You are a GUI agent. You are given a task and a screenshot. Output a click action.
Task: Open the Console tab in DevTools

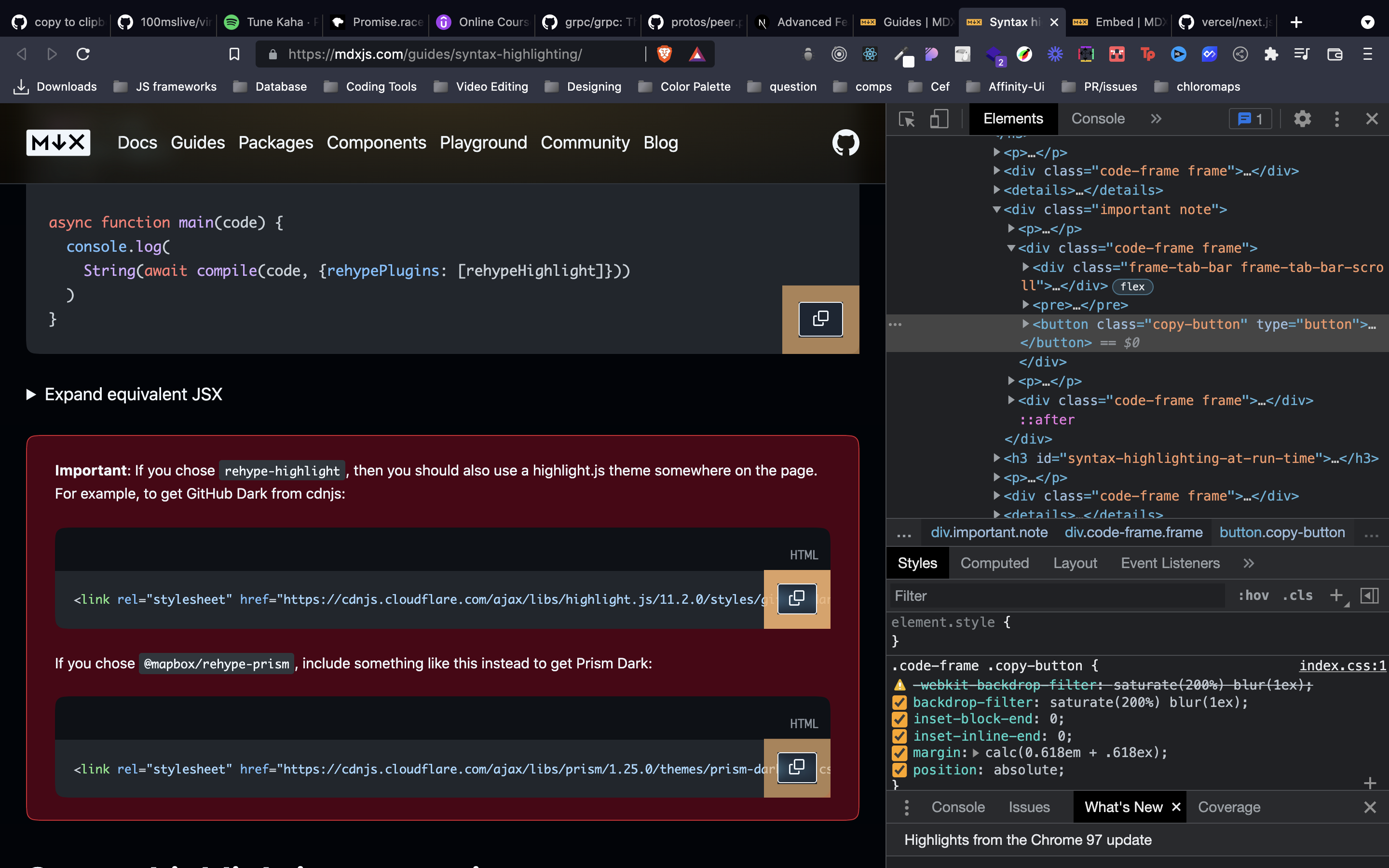tap(1097, 118)
